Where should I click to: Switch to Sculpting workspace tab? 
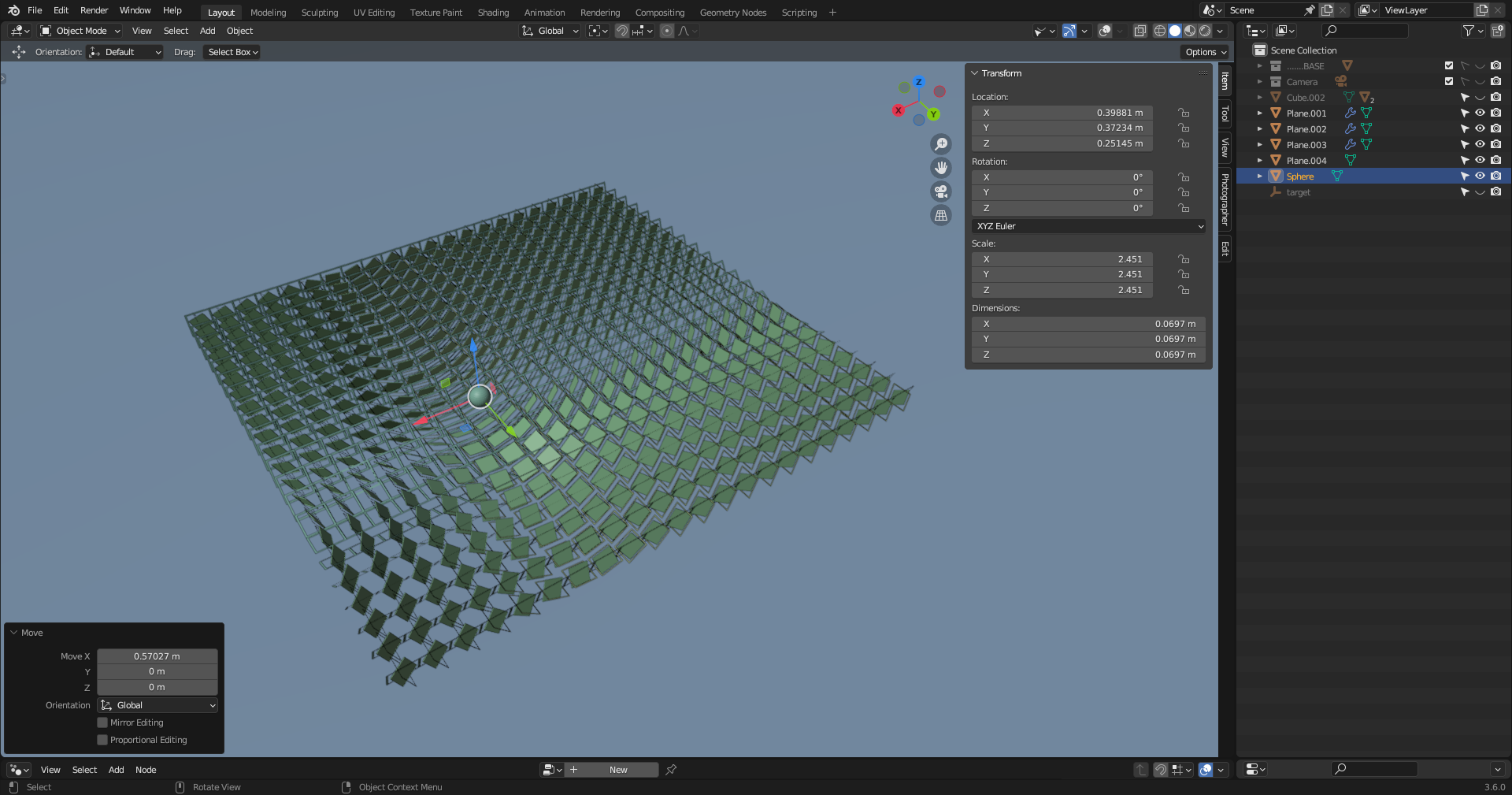(320, 13)
